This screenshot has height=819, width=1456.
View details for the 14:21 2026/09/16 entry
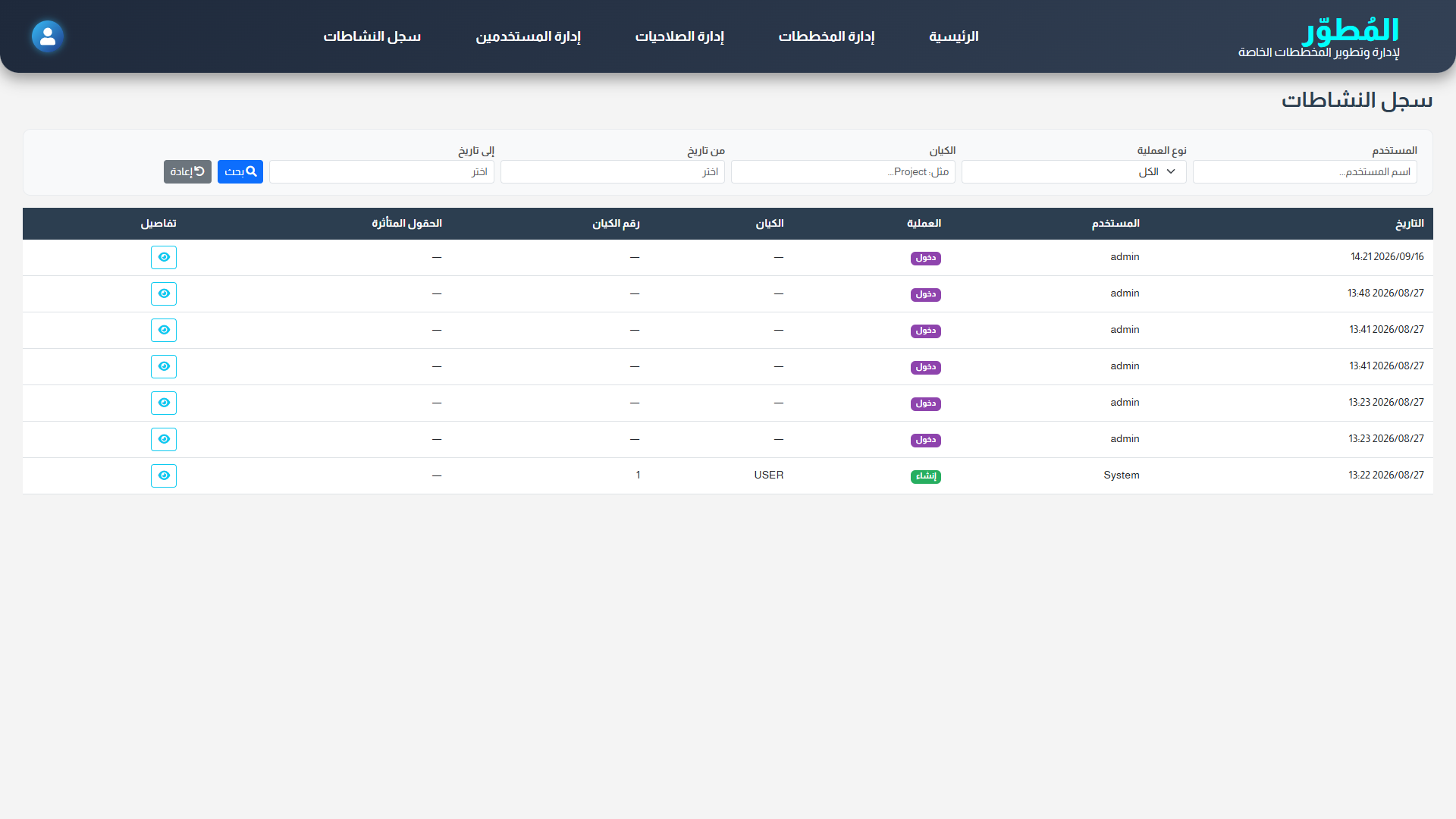(x=164, y=257)
